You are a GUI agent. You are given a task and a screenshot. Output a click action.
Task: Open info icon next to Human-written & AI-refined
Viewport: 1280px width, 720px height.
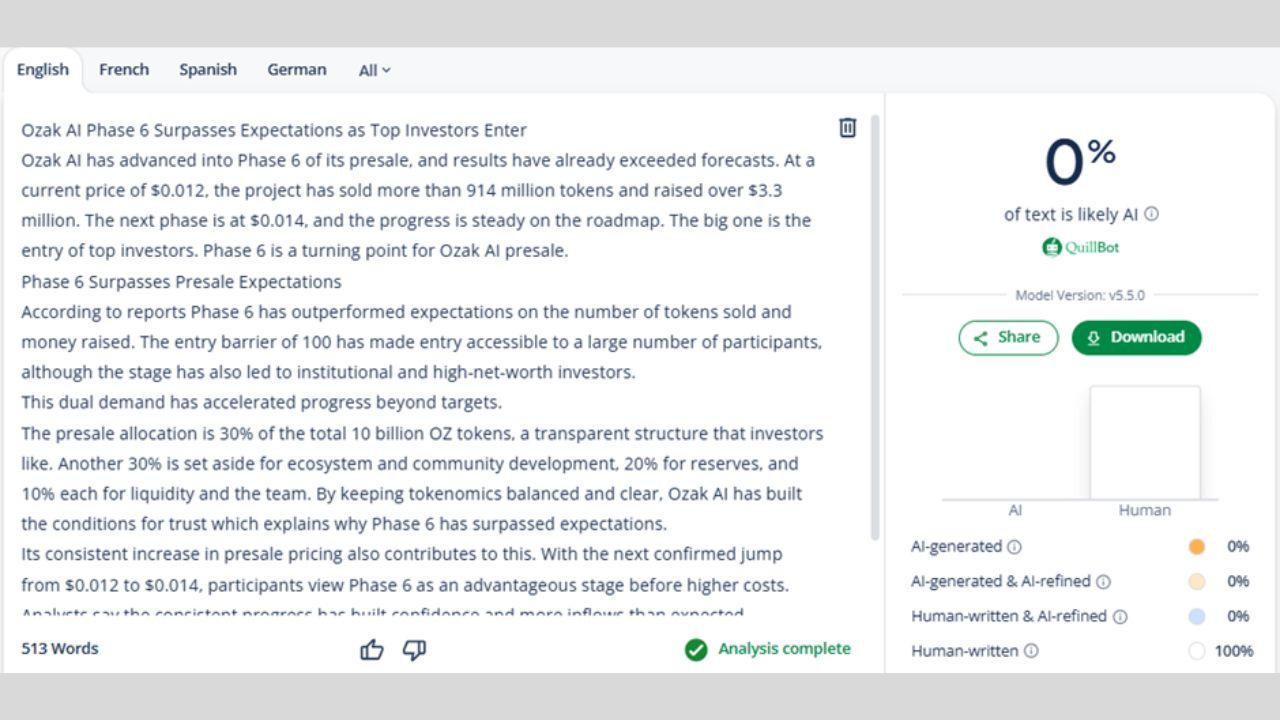coord(1120,617)
